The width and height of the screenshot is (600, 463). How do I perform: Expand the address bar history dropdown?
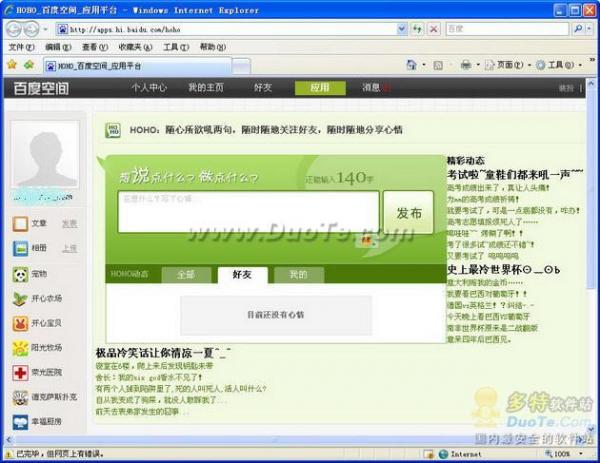(402, 29)
